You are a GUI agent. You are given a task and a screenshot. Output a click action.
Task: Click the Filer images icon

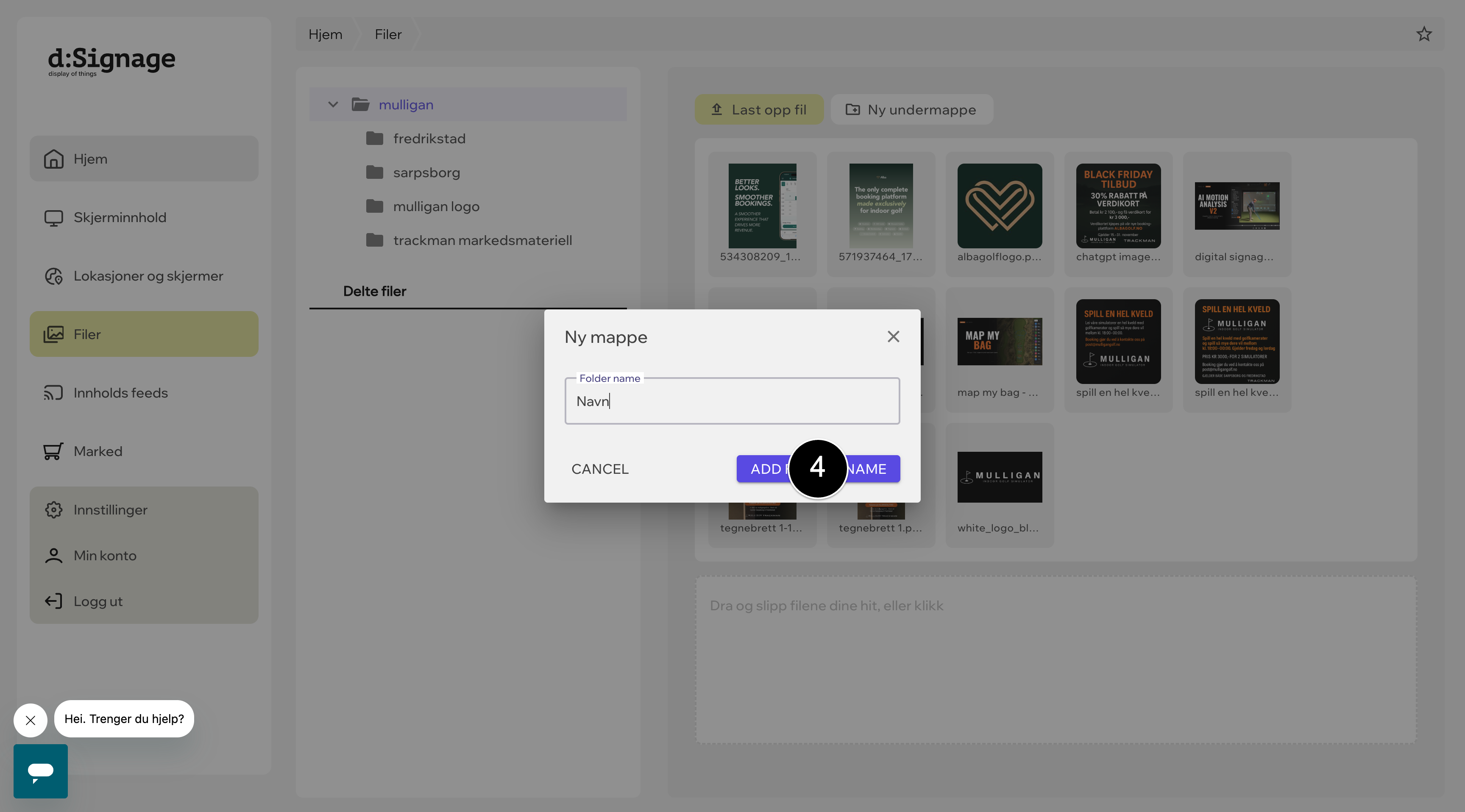pyautogui.click(x=53, y=334)
